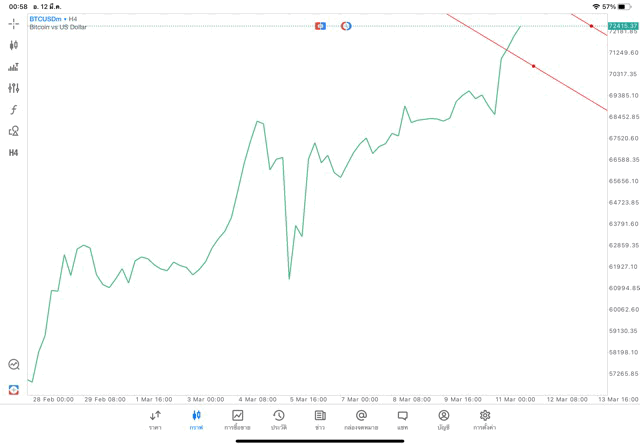Open the การซื้อขาย (Trade) tab
This screenshot has width=640, height=447.
237,419
